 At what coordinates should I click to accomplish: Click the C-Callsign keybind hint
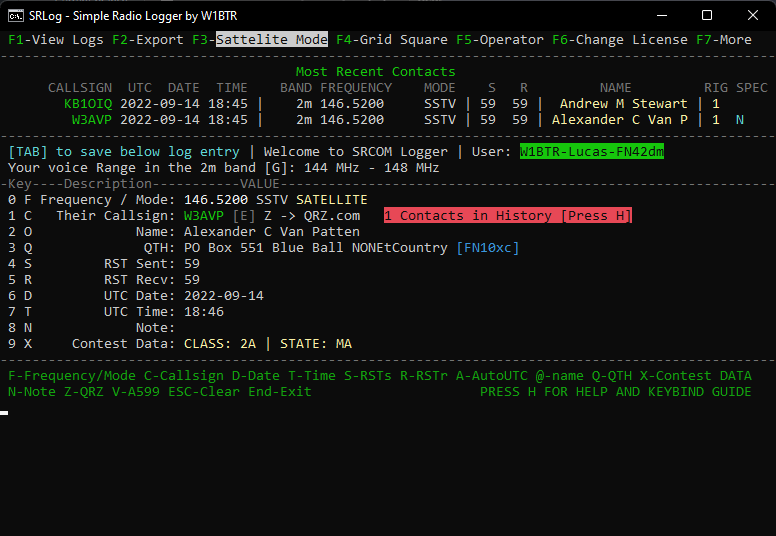coord(184,376)
